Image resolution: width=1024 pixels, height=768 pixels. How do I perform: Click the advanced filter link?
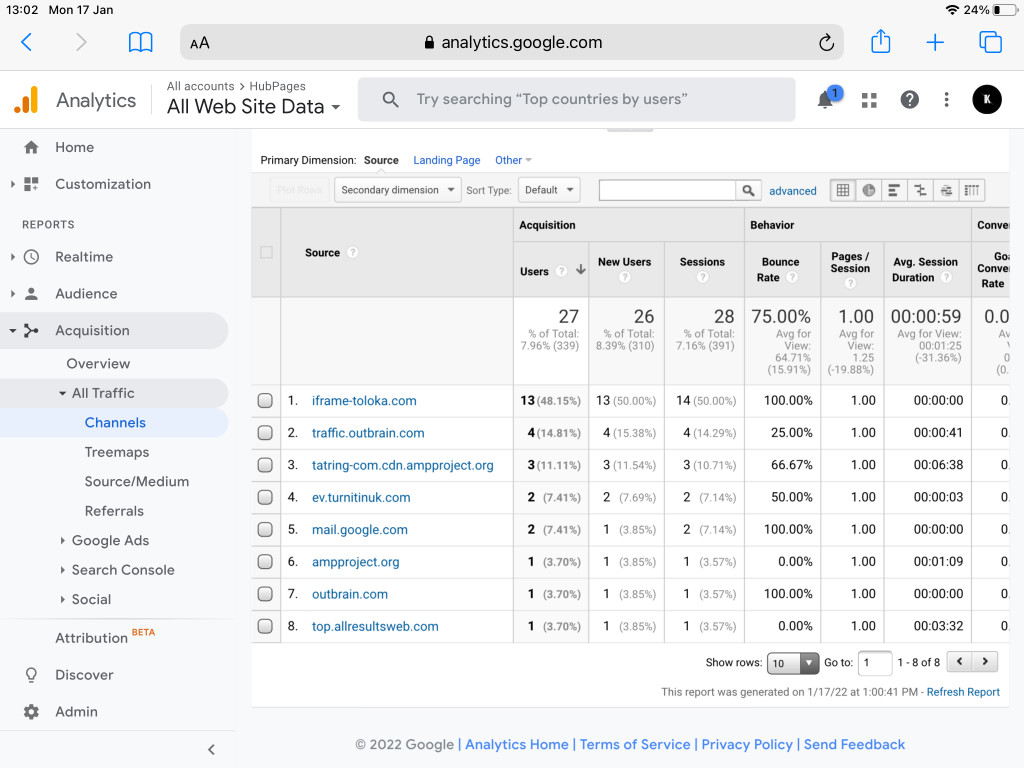point(793,191)
